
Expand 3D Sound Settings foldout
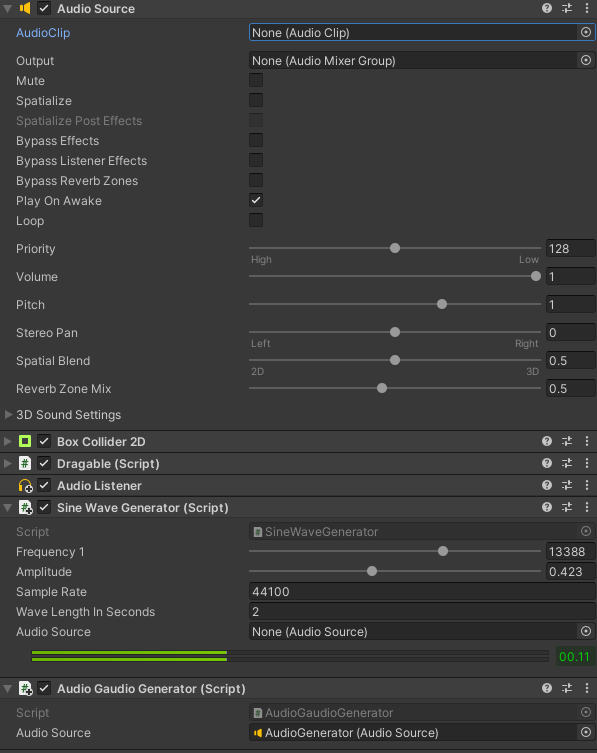point(8,414)
